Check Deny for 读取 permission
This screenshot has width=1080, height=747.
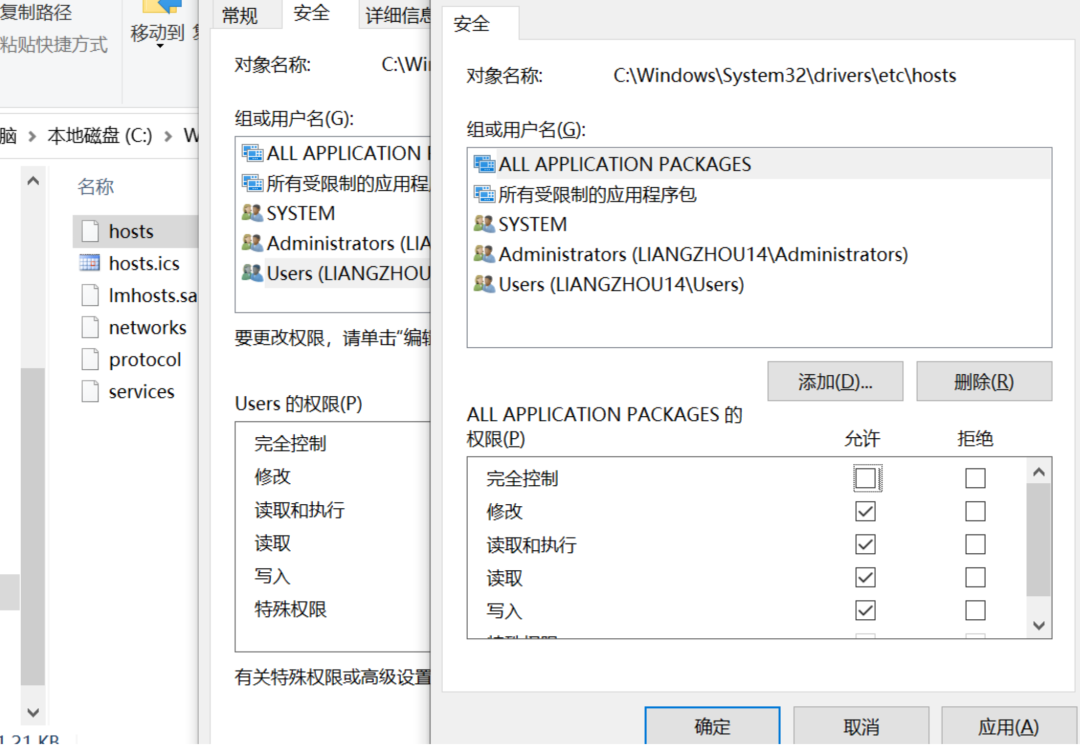[975, 577]
